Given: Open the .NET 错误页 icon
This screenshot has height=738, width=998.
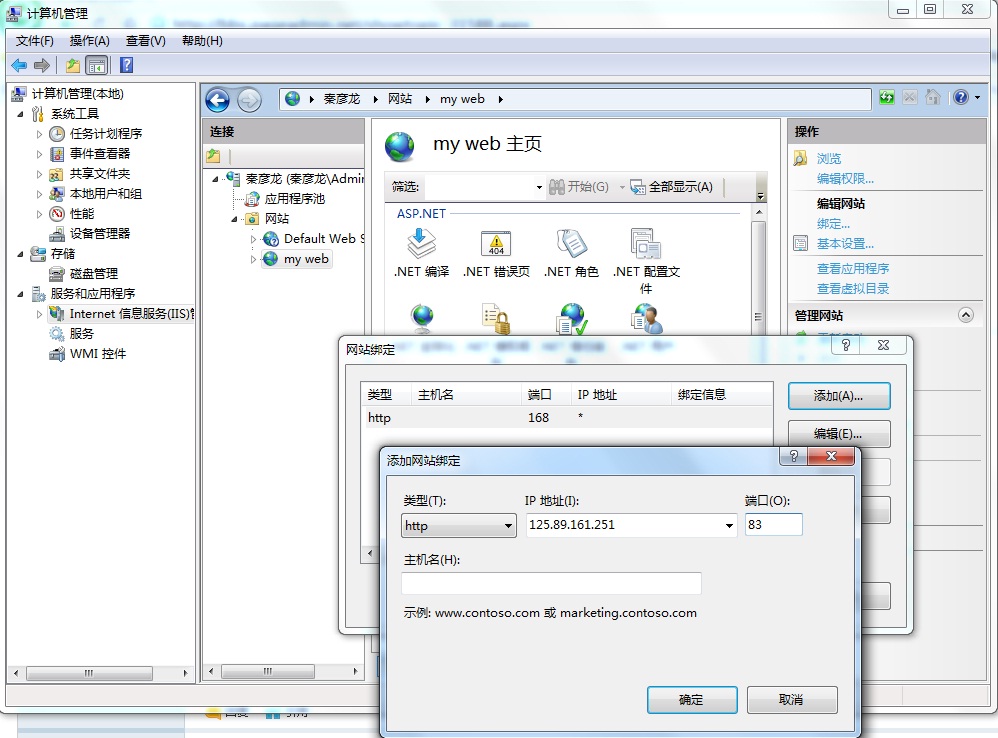Looking at the screenshot, I should tap(496, 245).
